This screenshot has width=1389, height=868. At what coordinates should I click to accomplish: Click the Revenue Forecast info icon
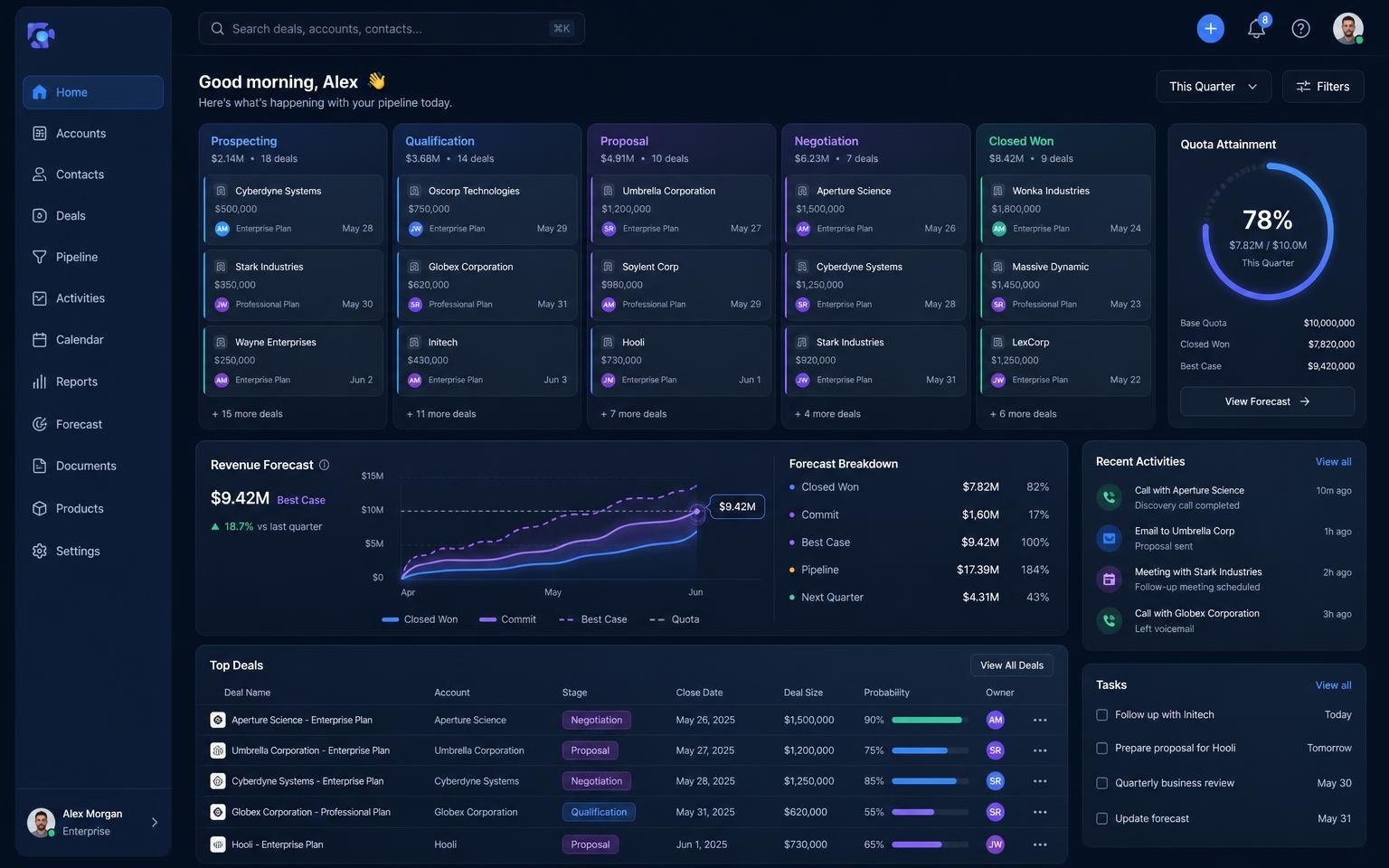coord(324,465)
